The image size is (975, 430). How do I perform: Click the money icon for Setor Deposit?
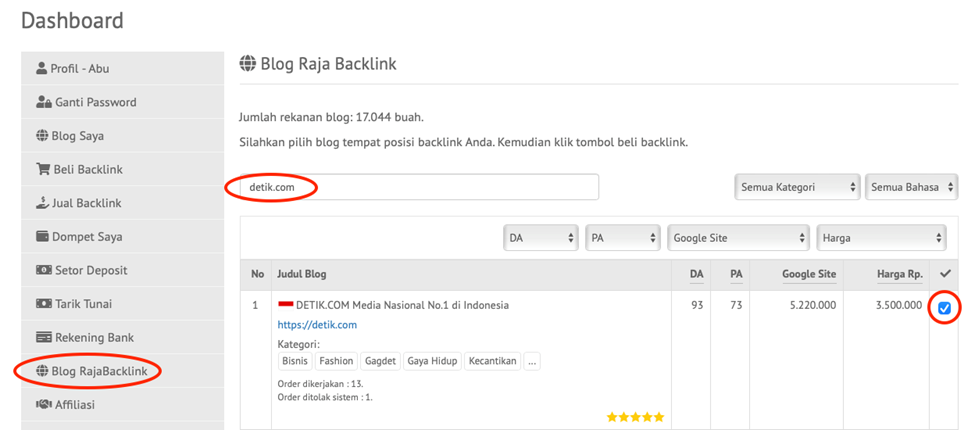43,271
